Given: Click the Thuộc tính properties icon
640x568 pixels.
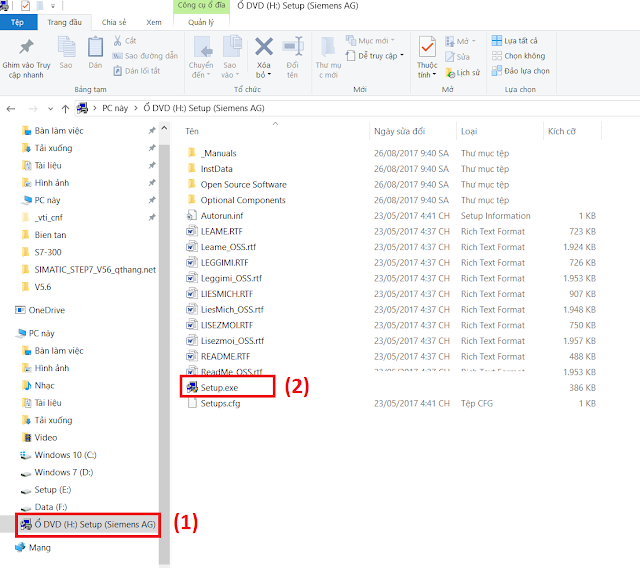Looking at the screenshot, I should coord(427,47).
